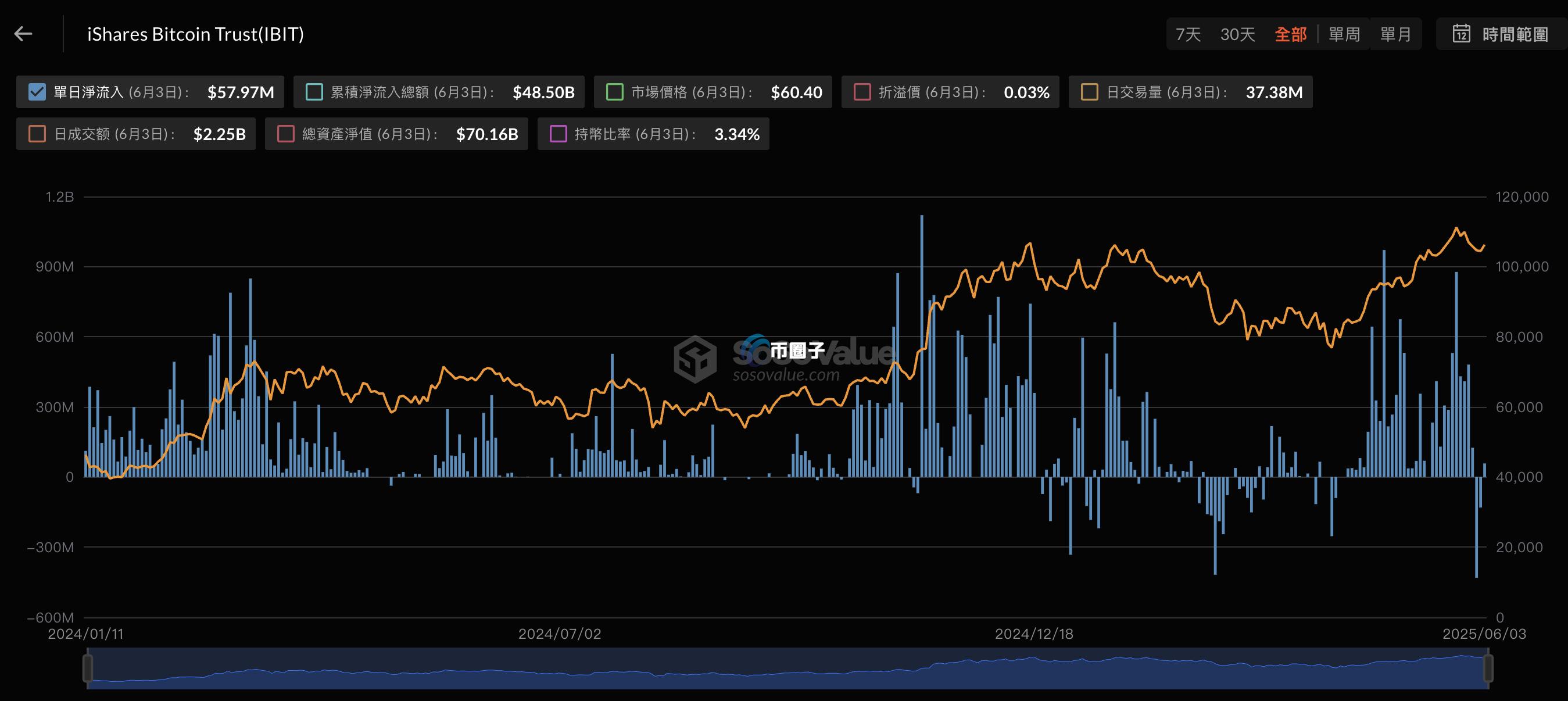Click the right handle of range slider
The image size is (1568, 701).
point(1488,668)
